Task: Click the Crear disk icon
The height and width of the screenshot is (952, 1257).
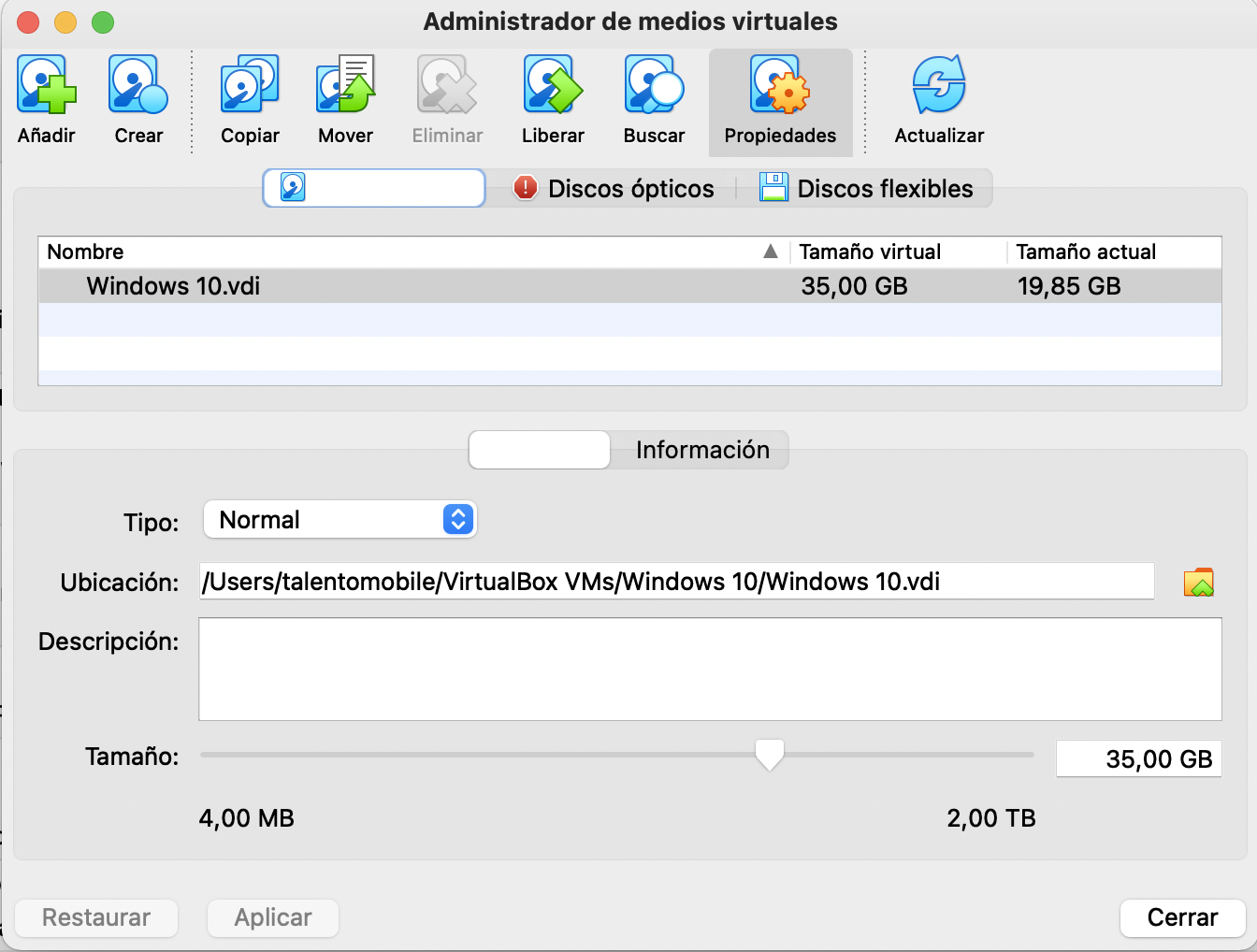Action: [138, 86]
